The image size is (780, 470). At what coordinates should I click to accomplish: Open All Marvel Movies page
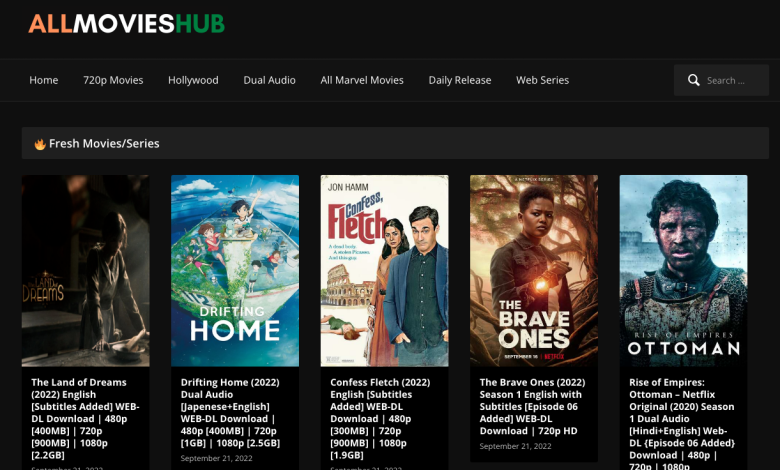pos(362,80)
